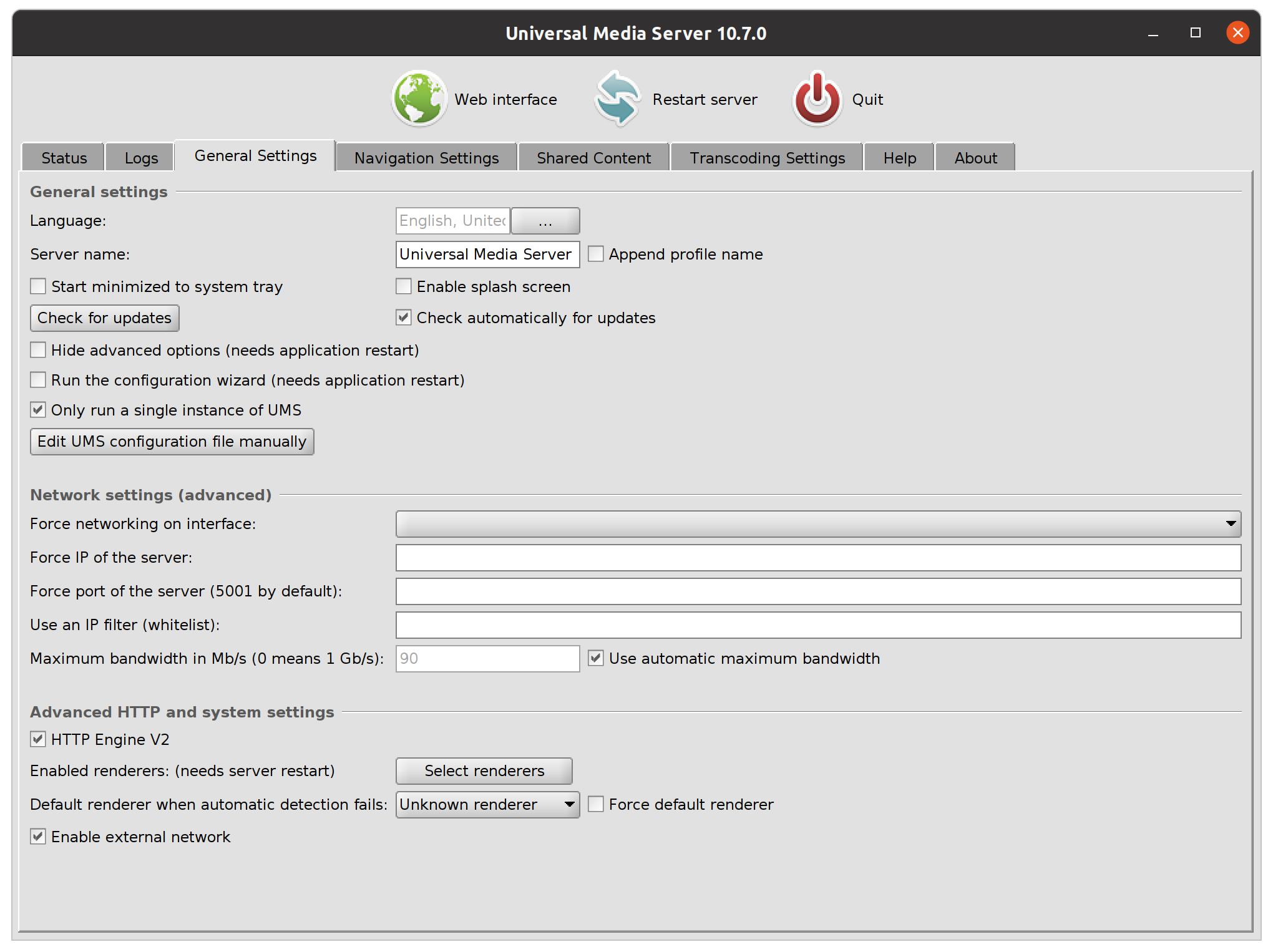Click the Select renderers button
This screenshot has width=1273, height=952.
[484, 770]
